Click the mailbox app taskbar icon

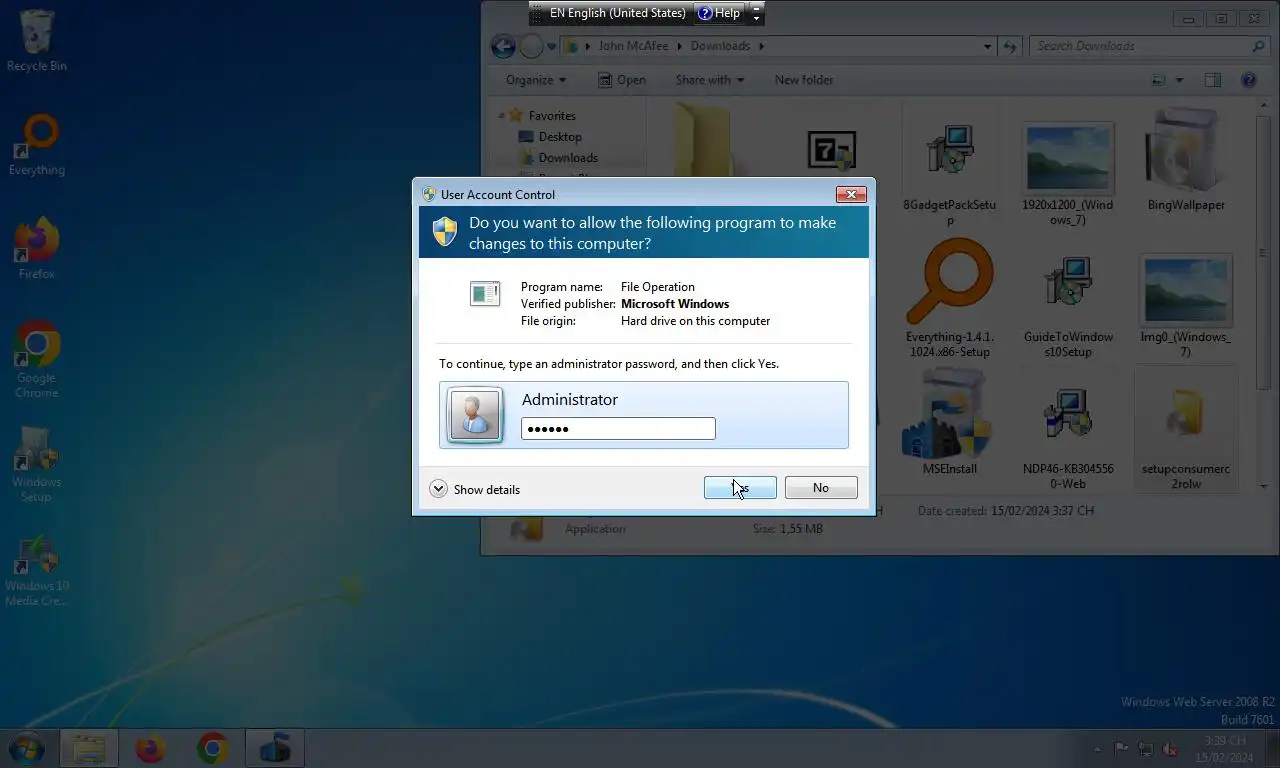[274, 748]
